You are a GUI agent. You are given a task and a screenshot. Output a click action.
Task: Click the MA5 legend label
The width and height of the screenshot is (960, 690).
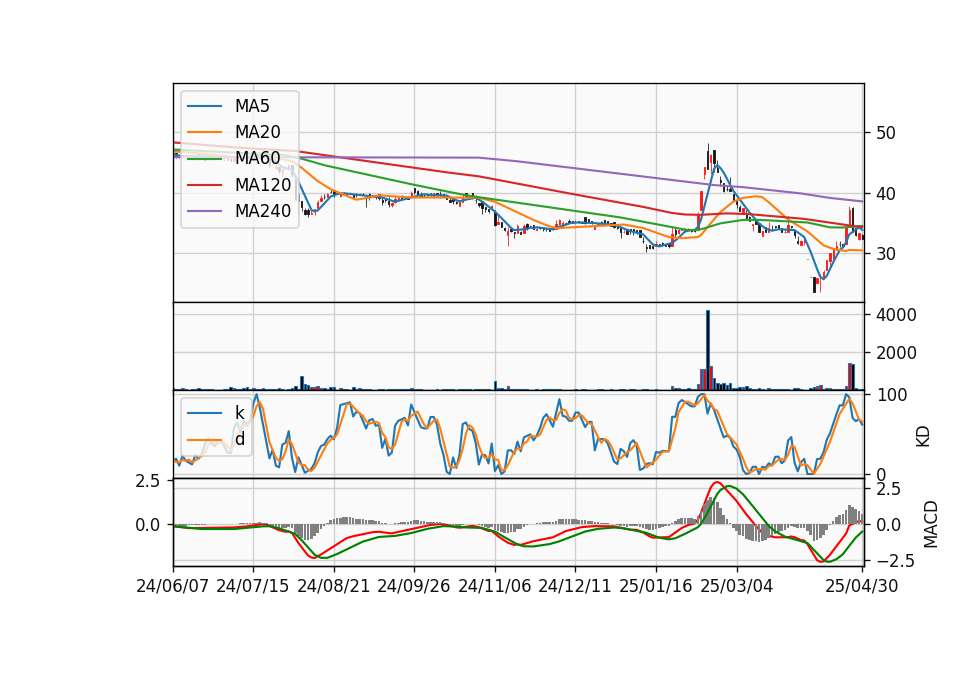click(x=252, y=106)
